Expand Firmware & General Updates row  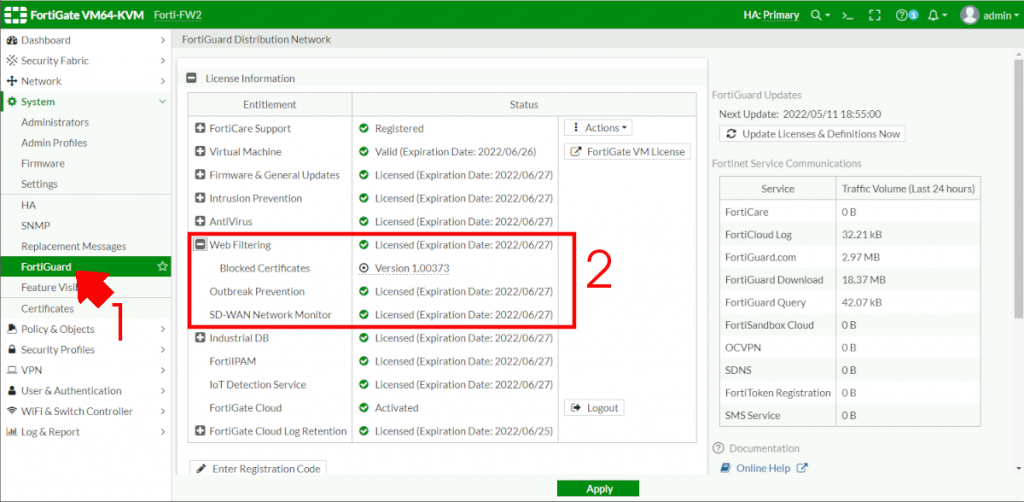click(200, 175)
